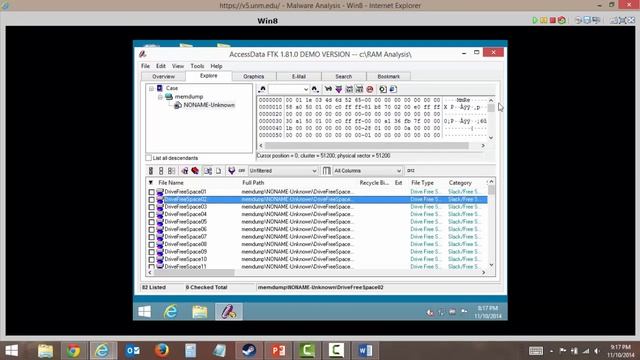Click the column settings icon beside All Columns
The width and height of the screenshot is (640, 360).
click(327, 171)
